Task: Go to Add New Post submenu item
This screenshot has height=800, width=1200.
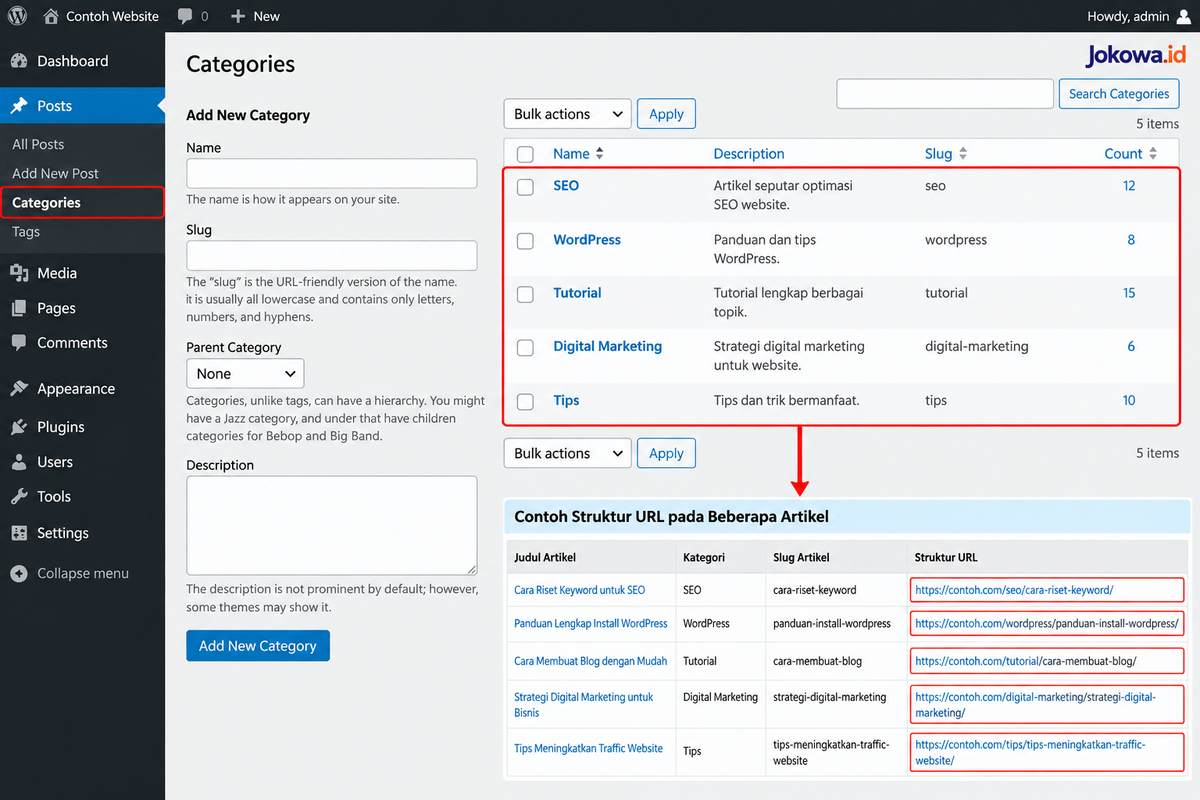Action: coord(55,173)
